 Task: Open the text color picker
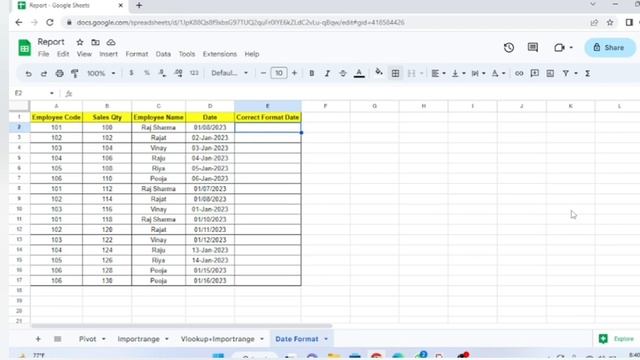(x=359, y=73)
